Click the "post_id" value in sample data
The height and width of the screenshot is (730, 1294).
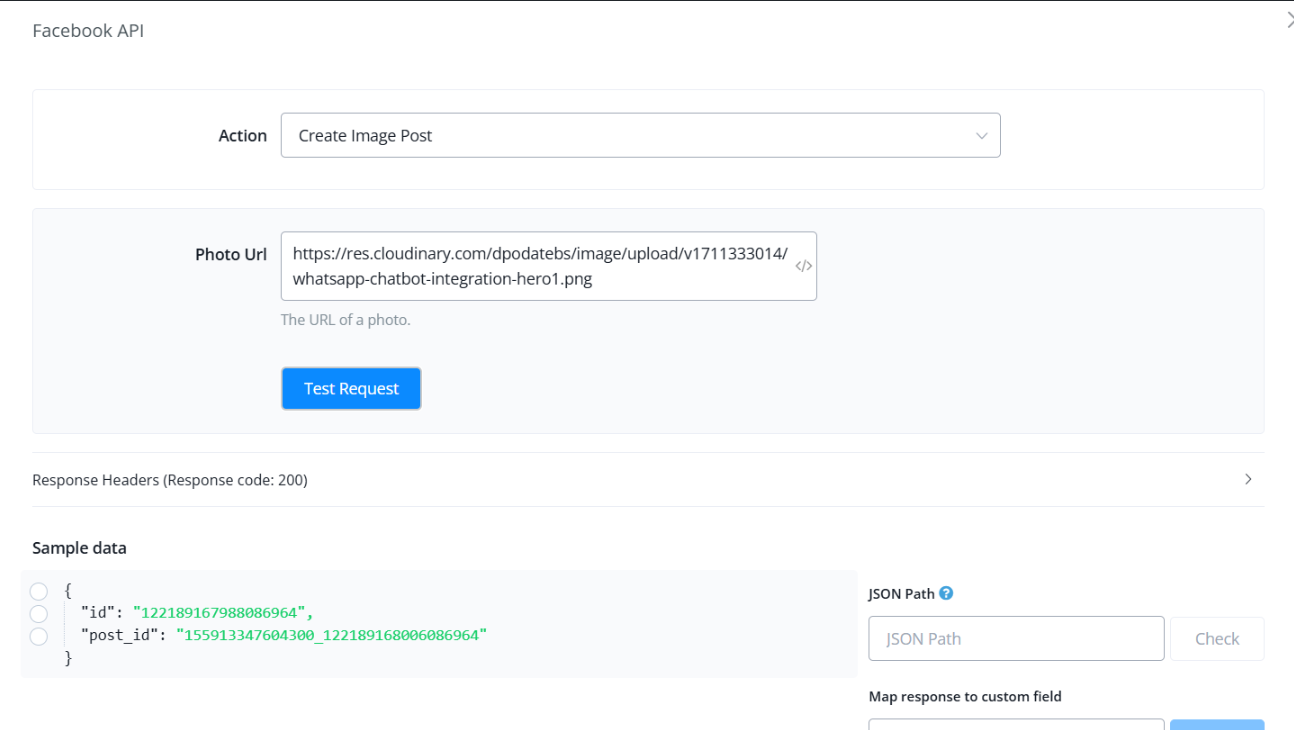click(x=331, y=635)
